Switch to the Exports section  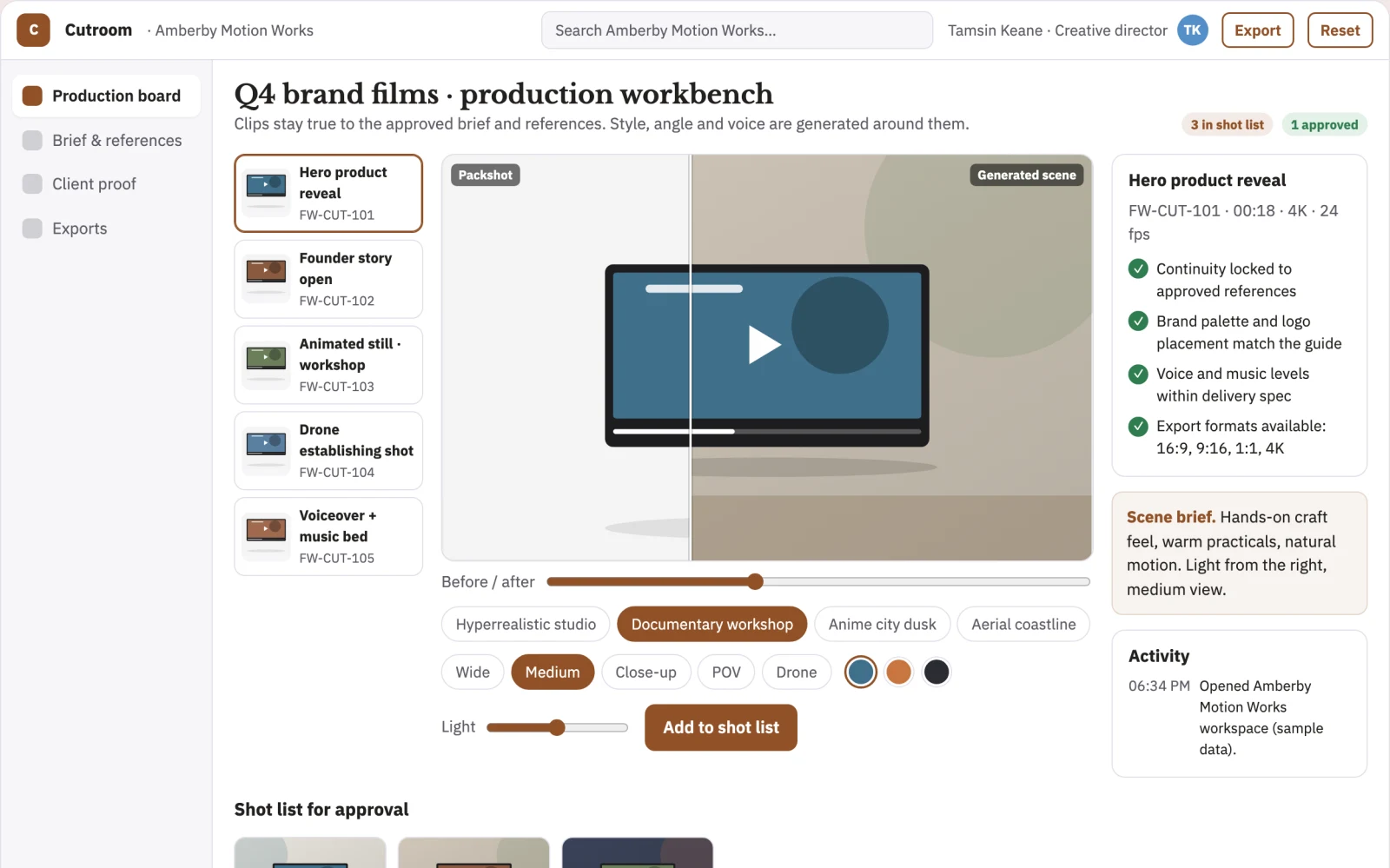coord(106,228)
